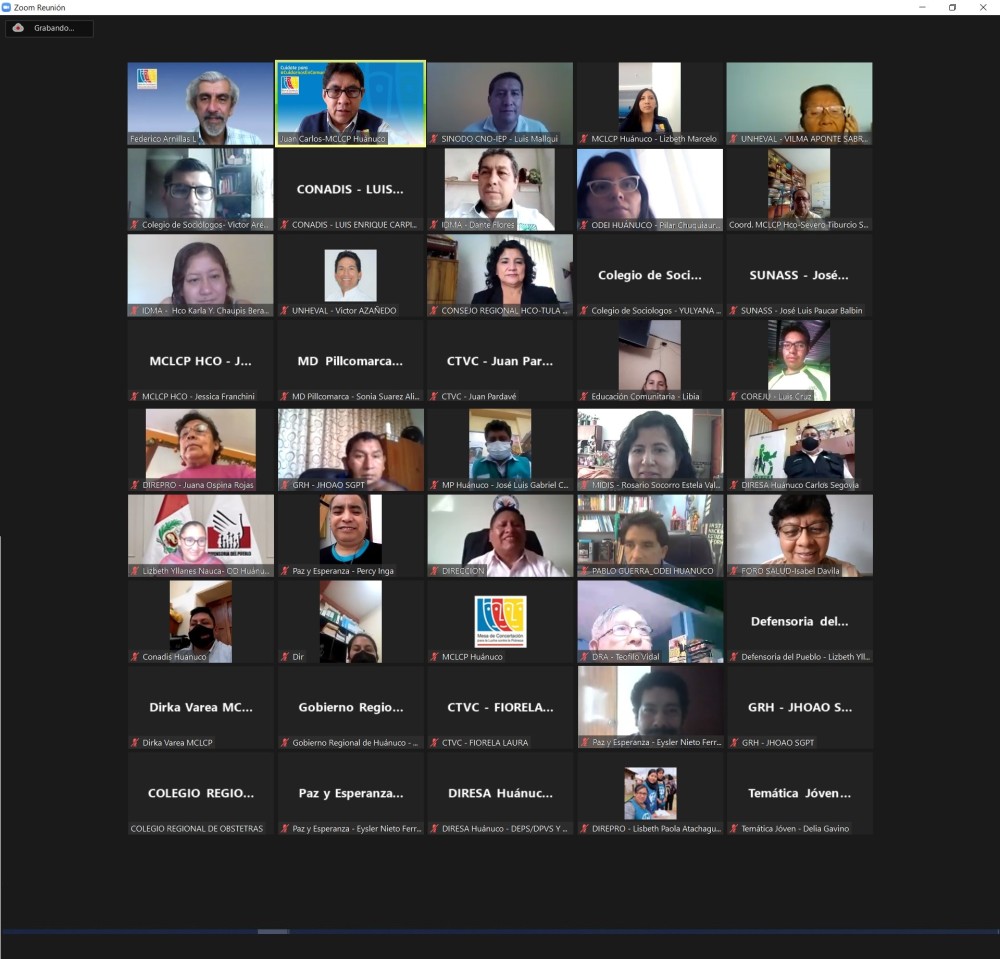
Task: Select Federico Arnillas video tile
Action: point(200,103)
